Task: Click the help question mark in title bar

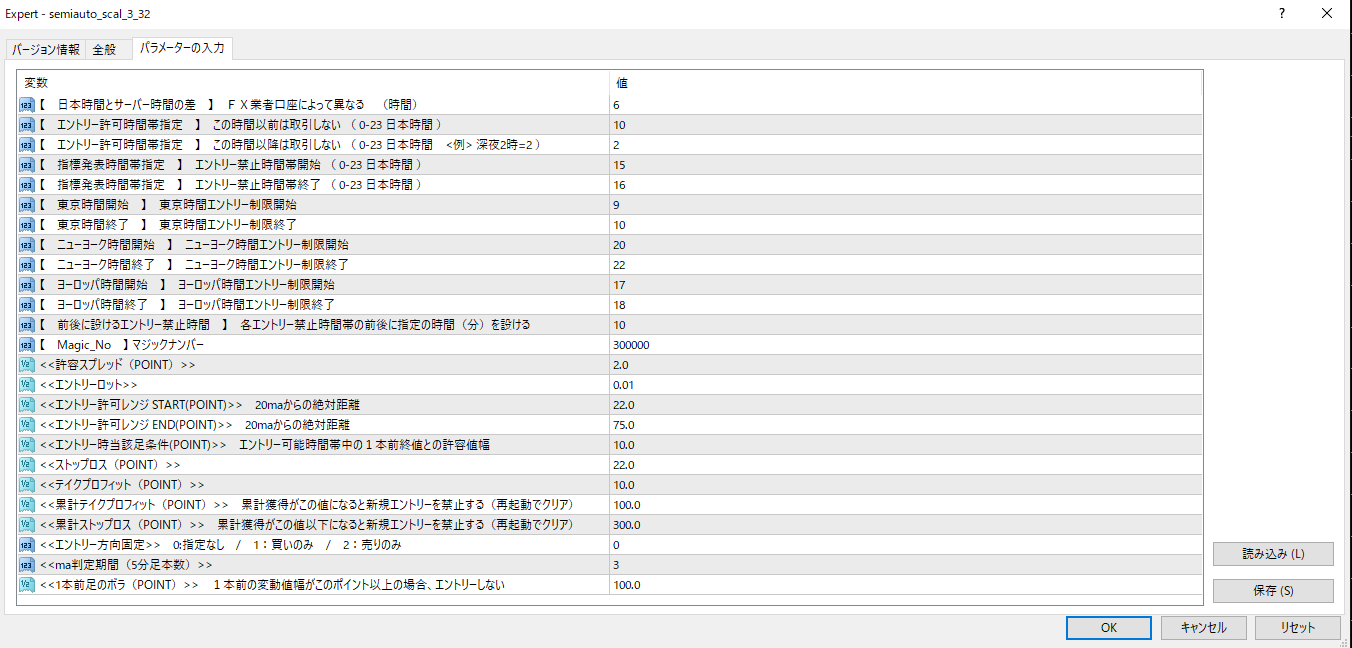Action: (1282, 14)
